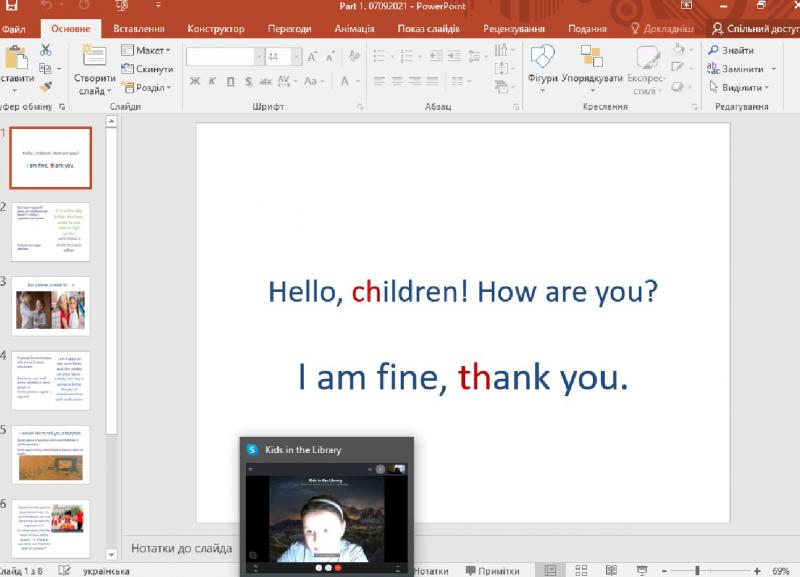Toggle text shadow S formatting

coord(248,81)
